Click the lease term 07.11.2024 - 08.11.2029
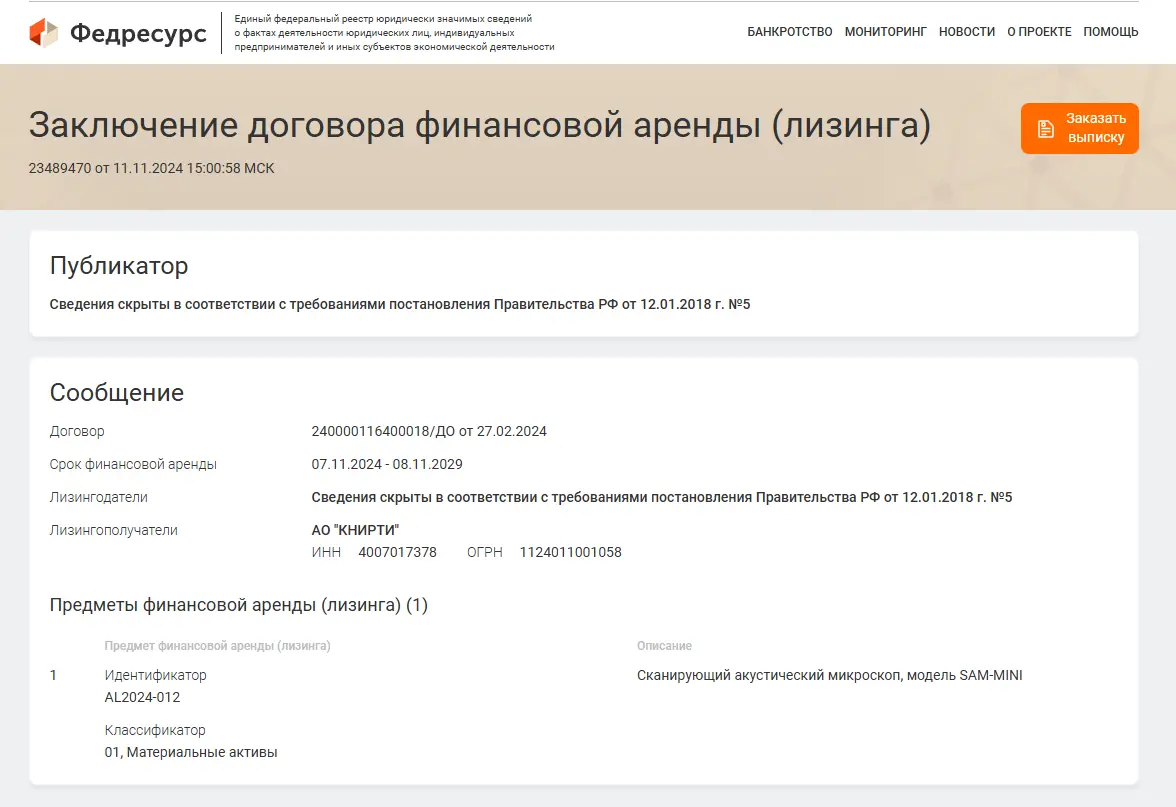Screen dimensions: 1176x807 387,464
